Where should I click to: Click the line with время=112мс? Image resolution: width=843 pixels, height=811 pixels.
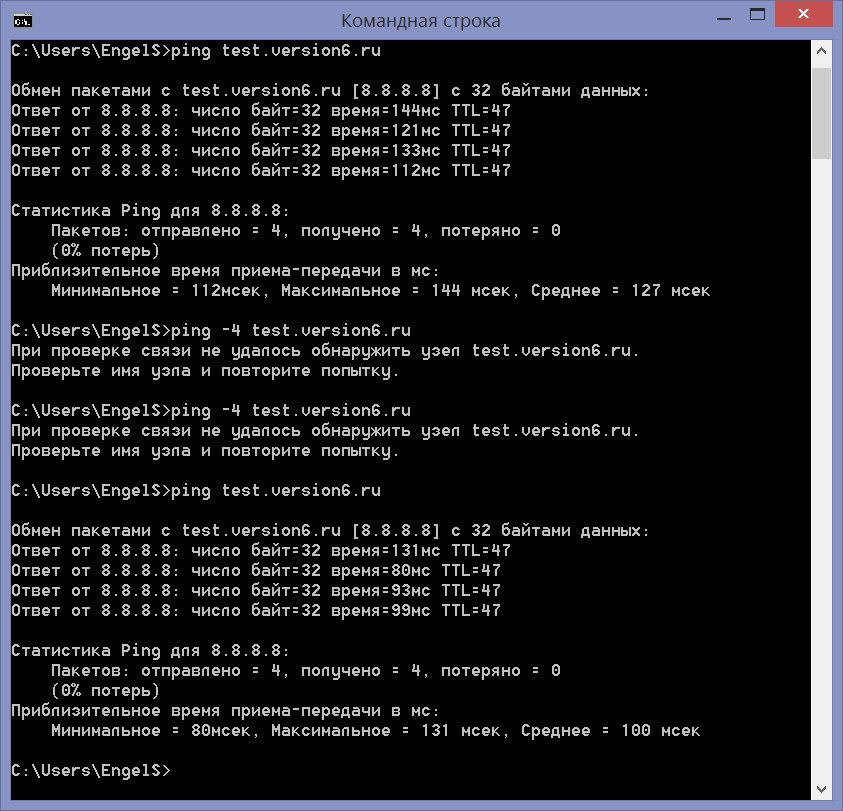pos(261,170)
